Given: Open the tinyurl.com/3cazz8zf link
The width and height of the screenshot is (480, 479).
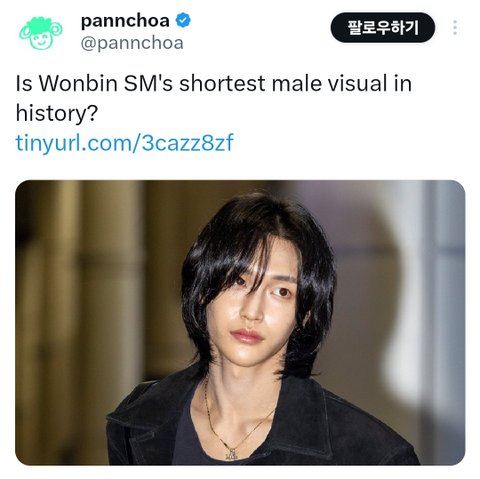Looking at the screenshot, I should [x=125, y=143].
